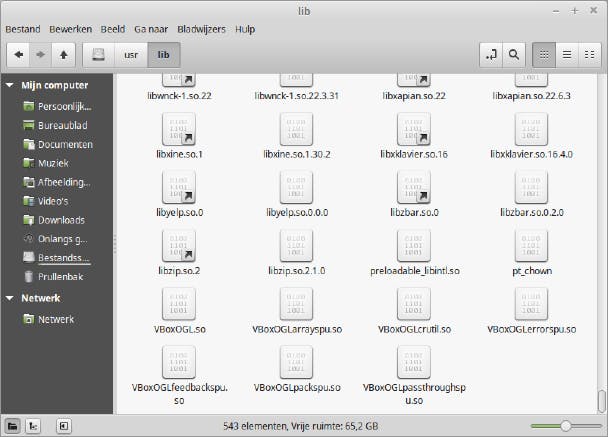Open Muziek in the sidebar
Screen dimensions: 608x437
[46, 163]
